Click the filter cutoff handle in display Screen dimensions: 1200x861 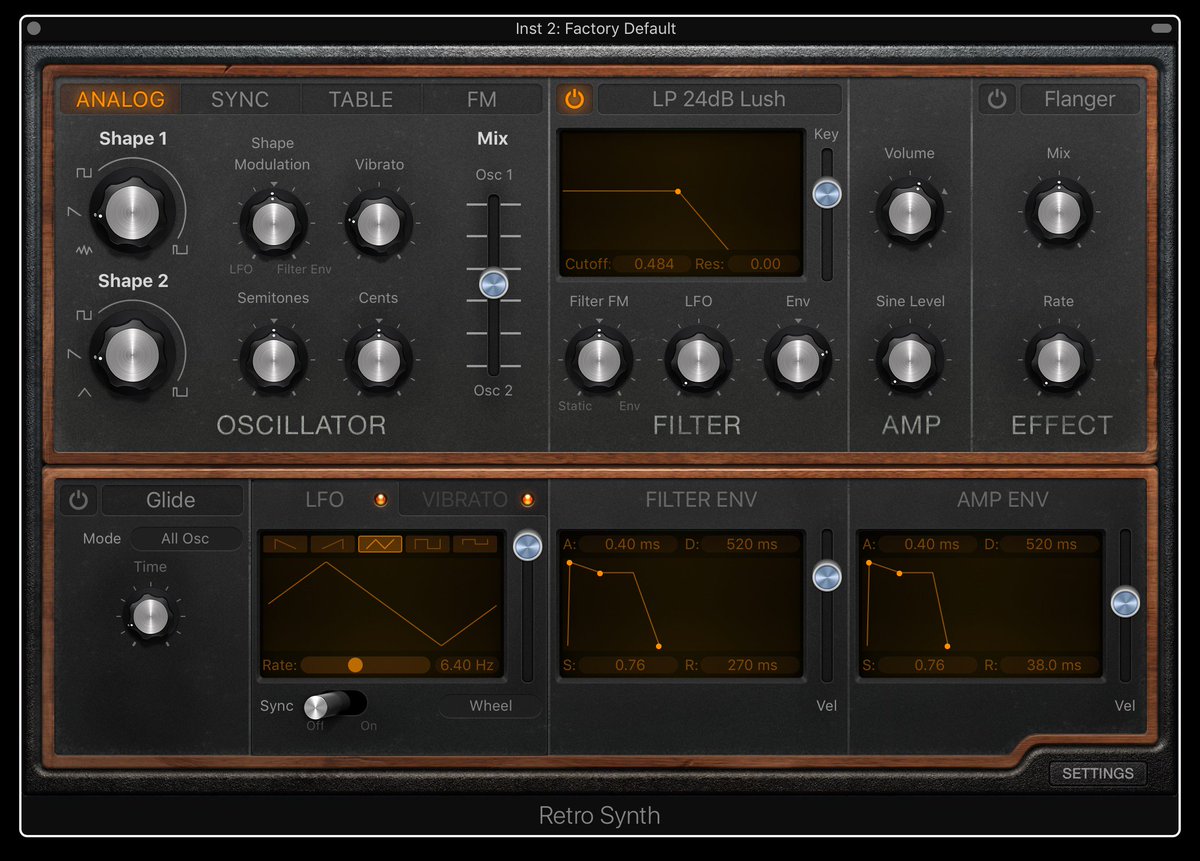click(678, 191)
